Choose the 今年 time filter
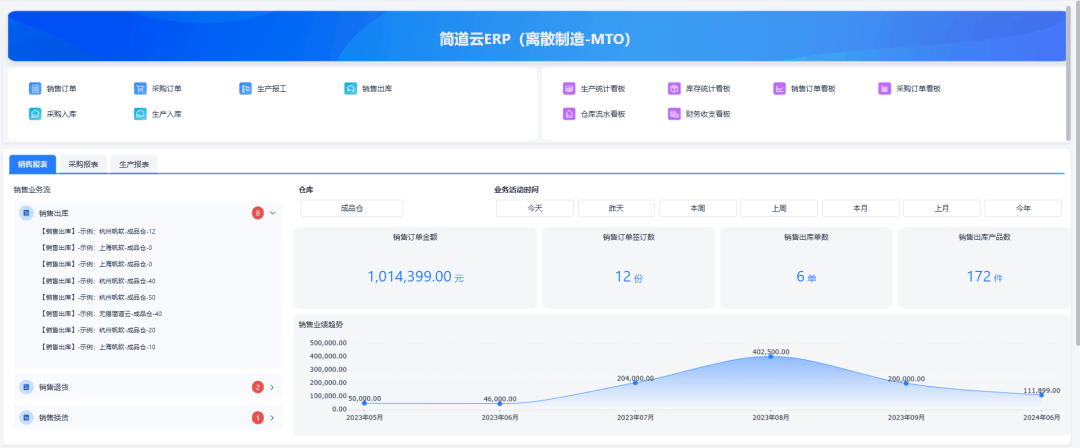1080x448 pixels. [1023, 208]
